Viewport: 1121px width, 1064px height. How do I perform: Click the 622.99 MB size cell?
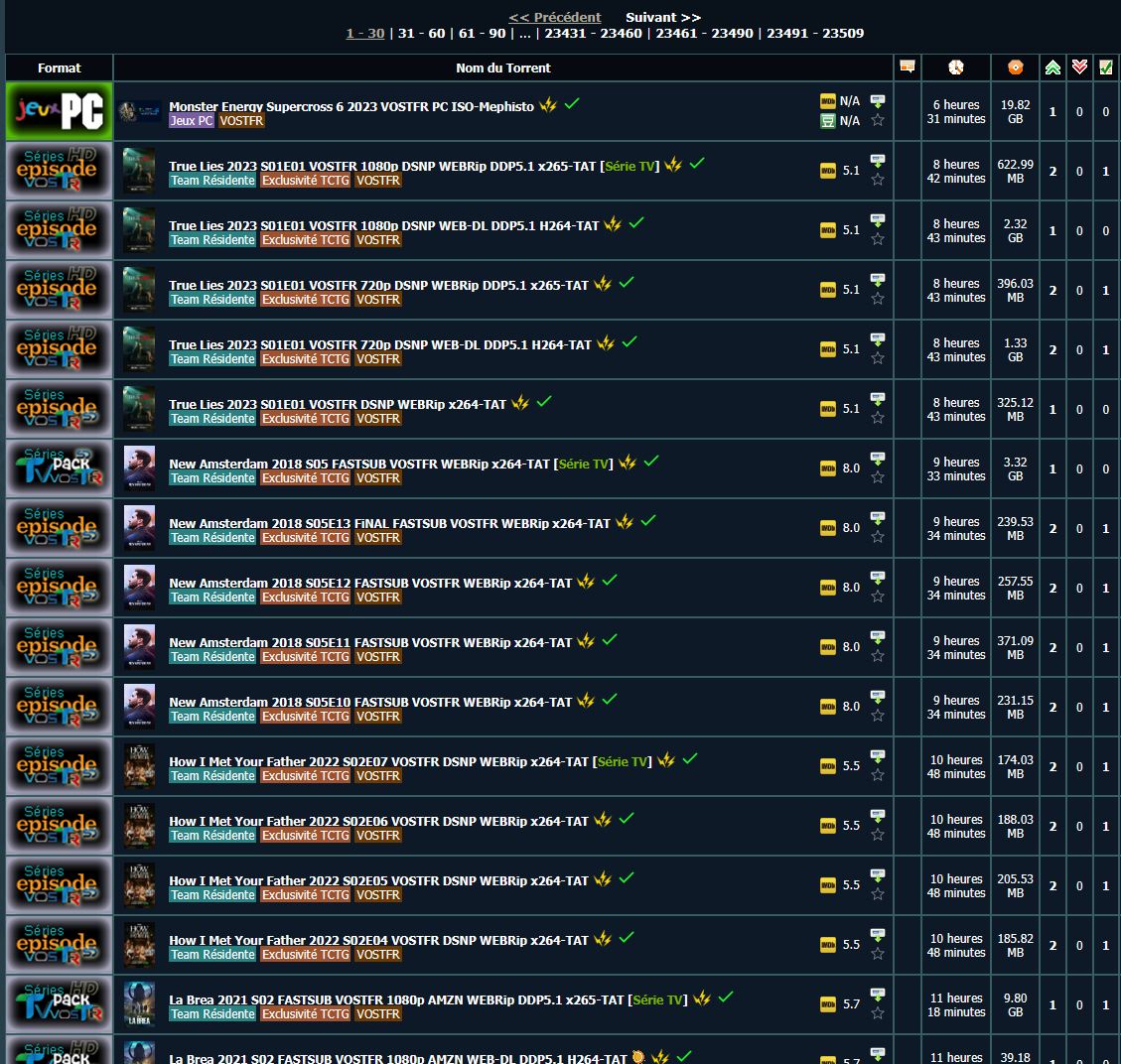point(1015,172)
